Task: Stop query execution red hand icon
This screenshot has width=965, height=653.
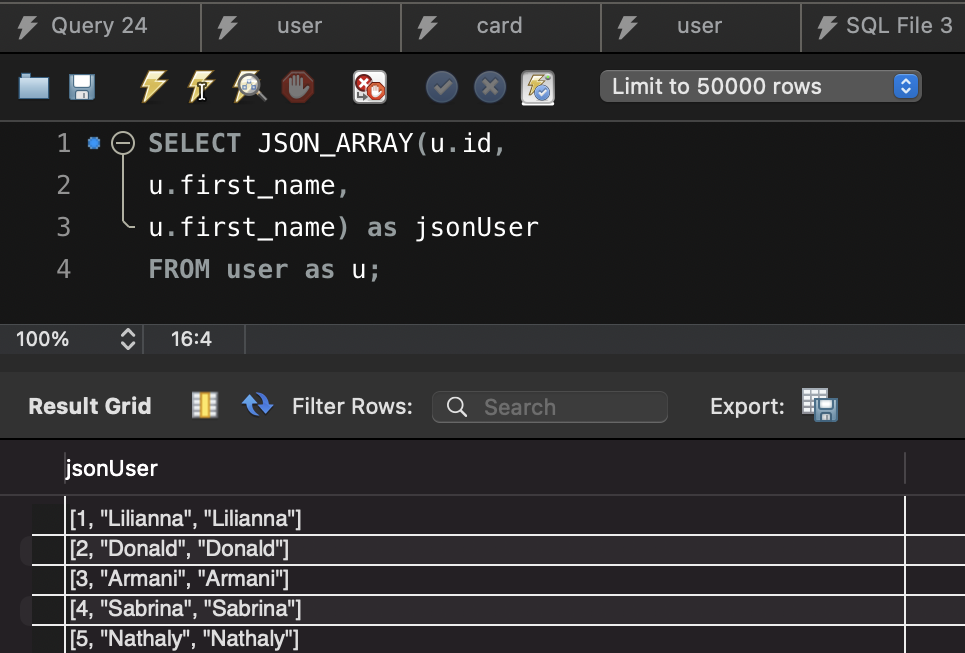Action: point(297,87)
